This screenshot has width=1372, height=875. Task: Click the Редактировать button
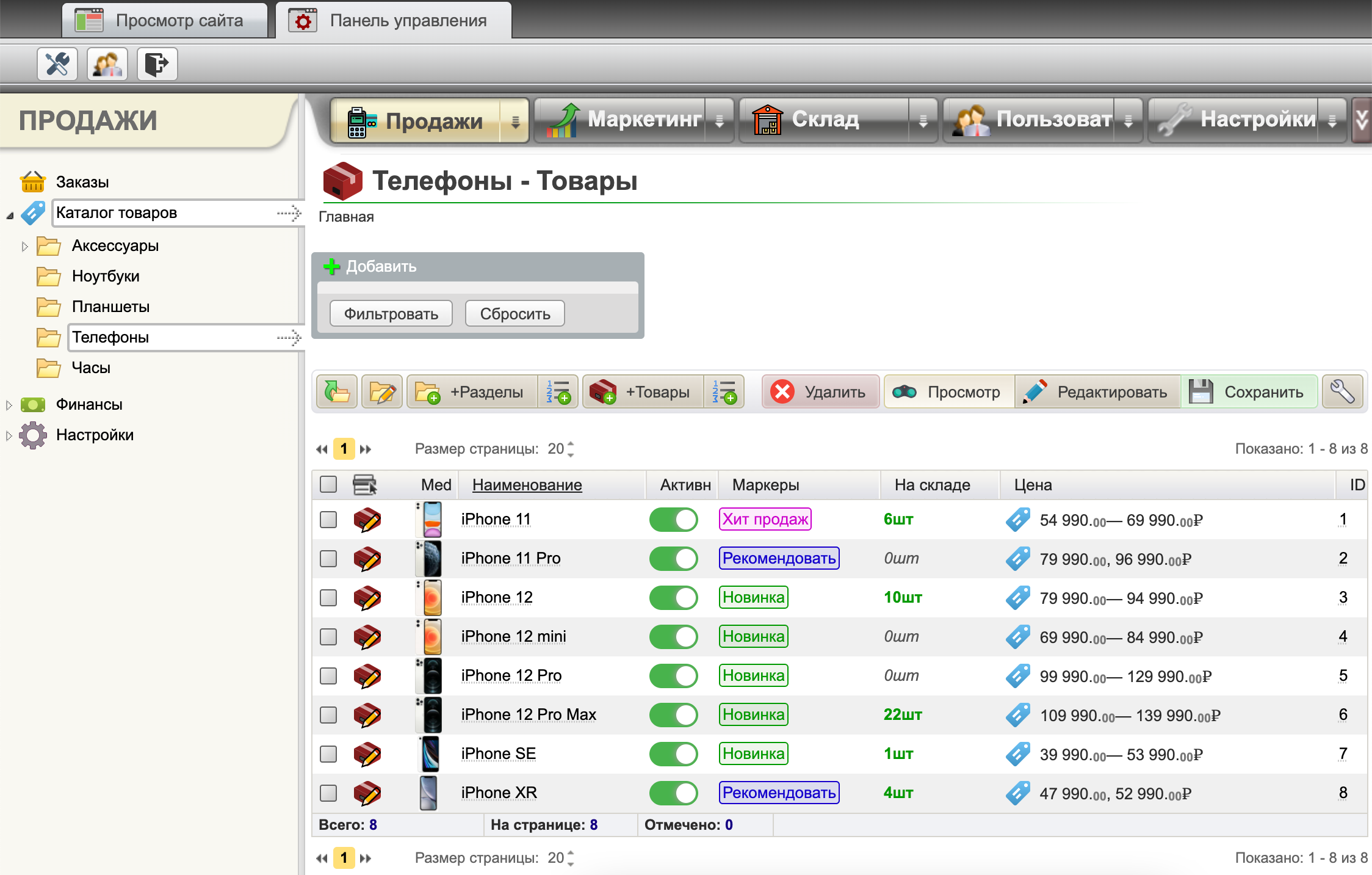click(1097, 391)
